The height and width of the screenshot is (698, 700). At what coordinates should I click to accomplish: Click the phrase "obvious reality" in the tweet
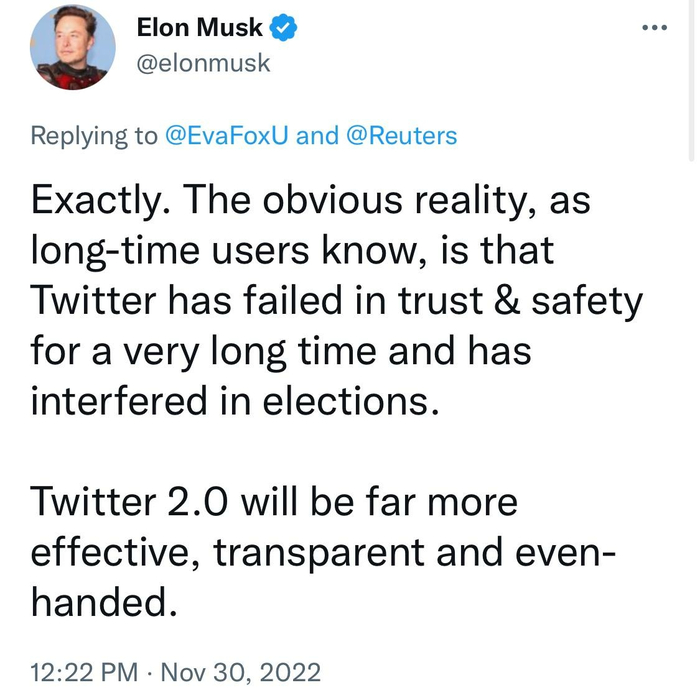(389, 203)
